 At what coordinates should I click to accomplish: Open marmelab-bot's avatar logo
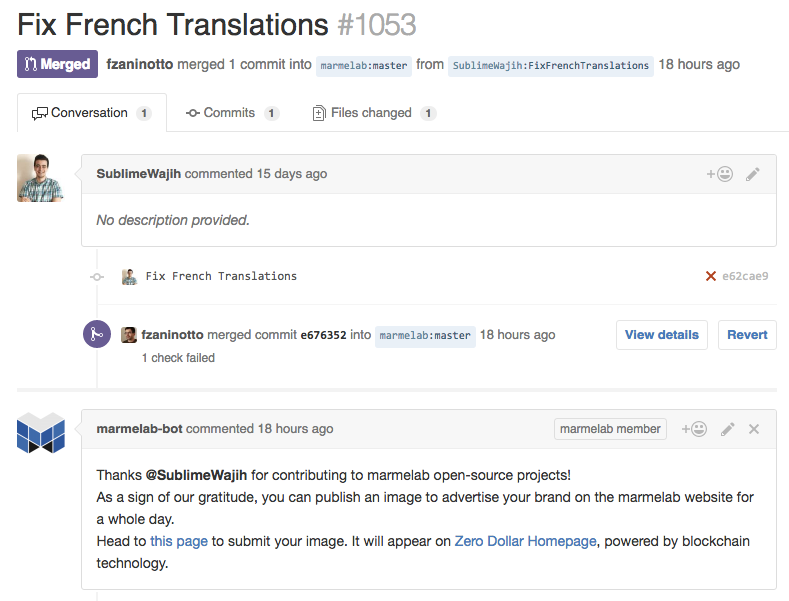tap(40, 433)
